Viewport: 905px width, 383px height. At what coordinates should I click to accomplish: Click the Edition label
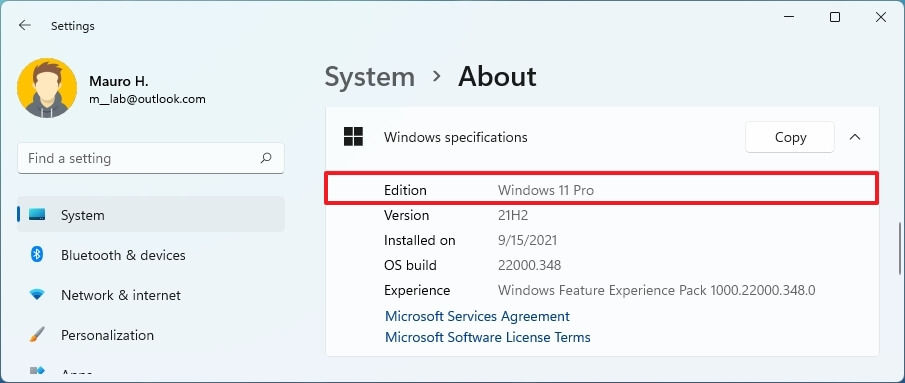click(405, 190)
